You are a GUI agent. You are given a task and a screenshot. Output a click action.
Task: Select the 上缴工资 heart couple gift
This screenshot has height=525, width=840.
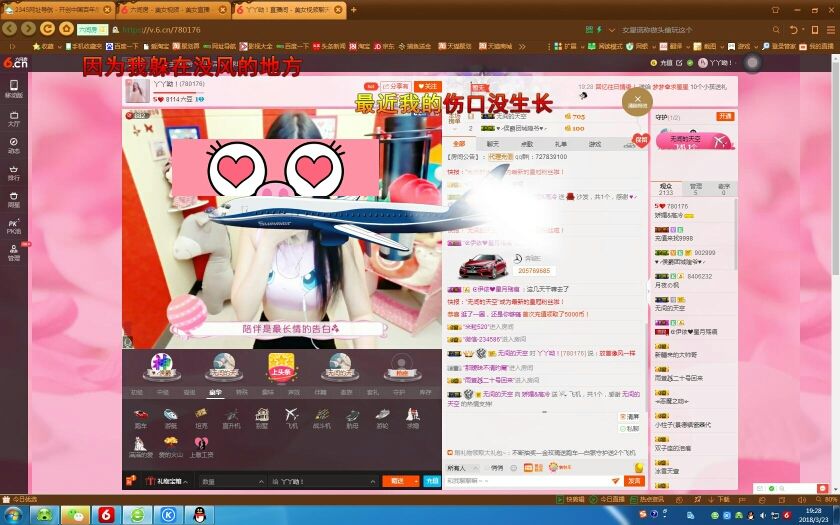201,447
